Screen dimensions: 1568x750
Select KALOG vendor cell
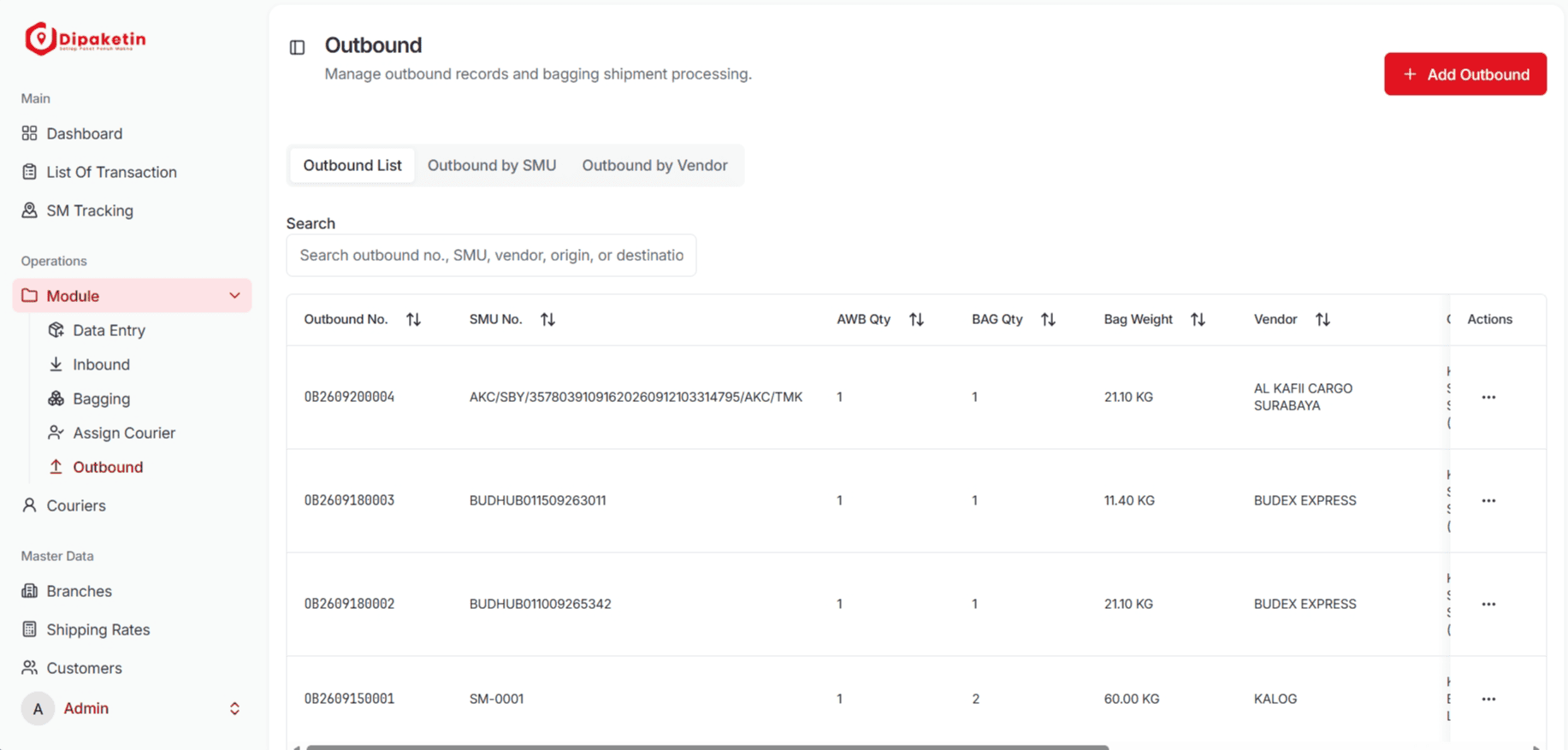click(x=1275, y=699)
